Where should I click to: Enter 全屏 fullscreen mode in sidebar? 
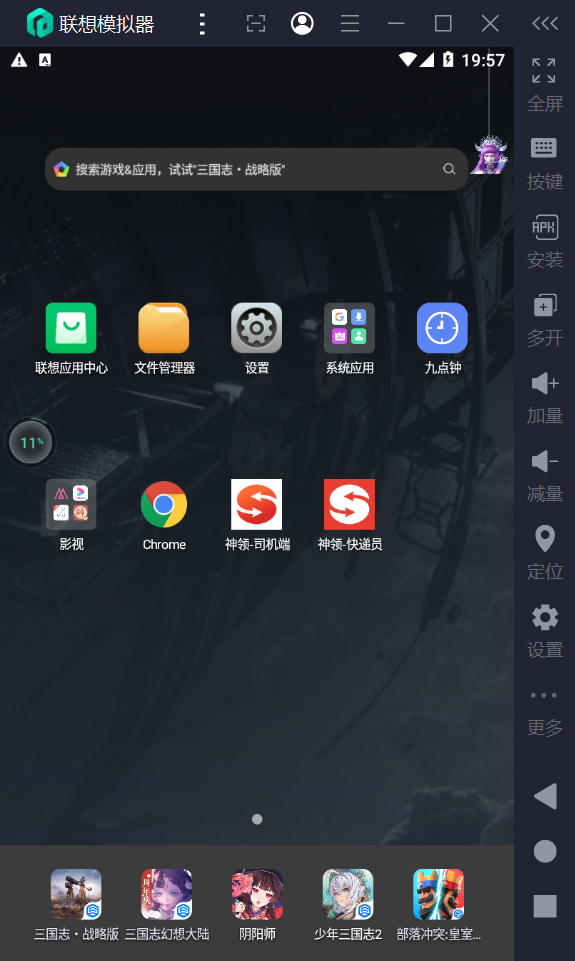[x=544, y=85]
